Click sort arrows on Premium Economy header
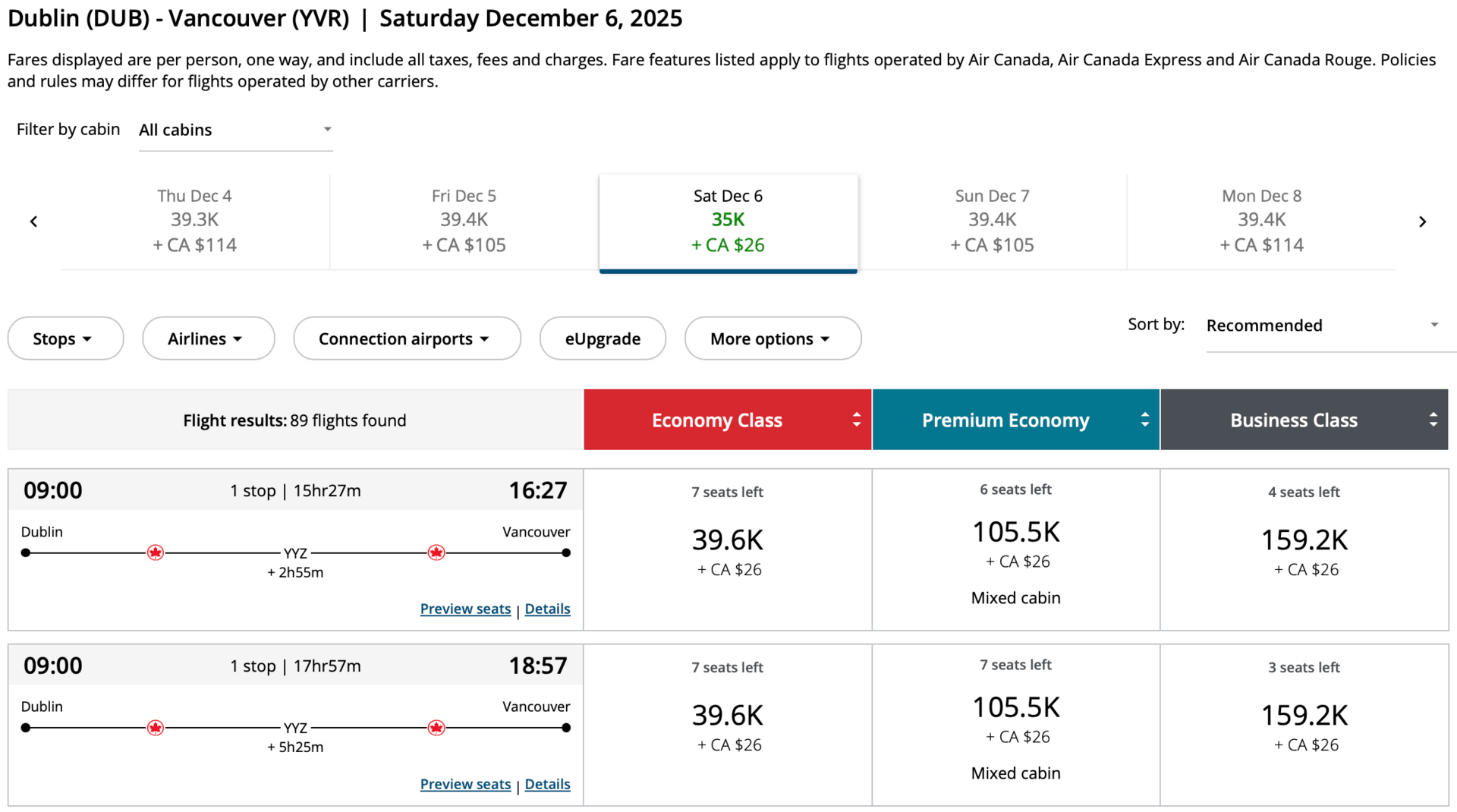This screenshot has width=1457, height=812. (1144, 420)
